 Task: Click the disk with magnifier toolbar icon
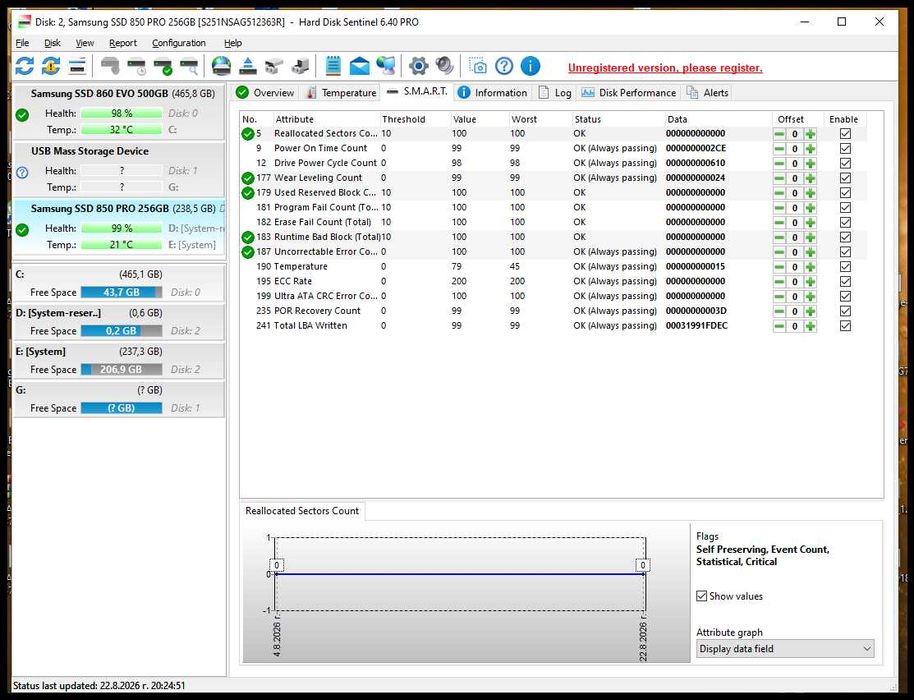tap(189, 66)
